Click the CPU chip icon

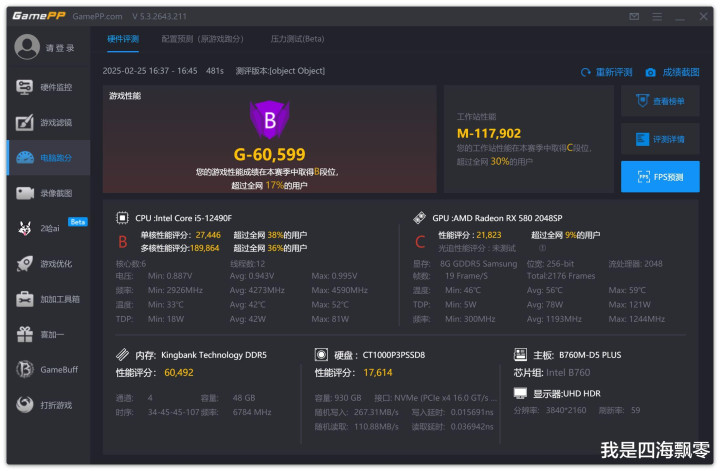coord(122,218)
